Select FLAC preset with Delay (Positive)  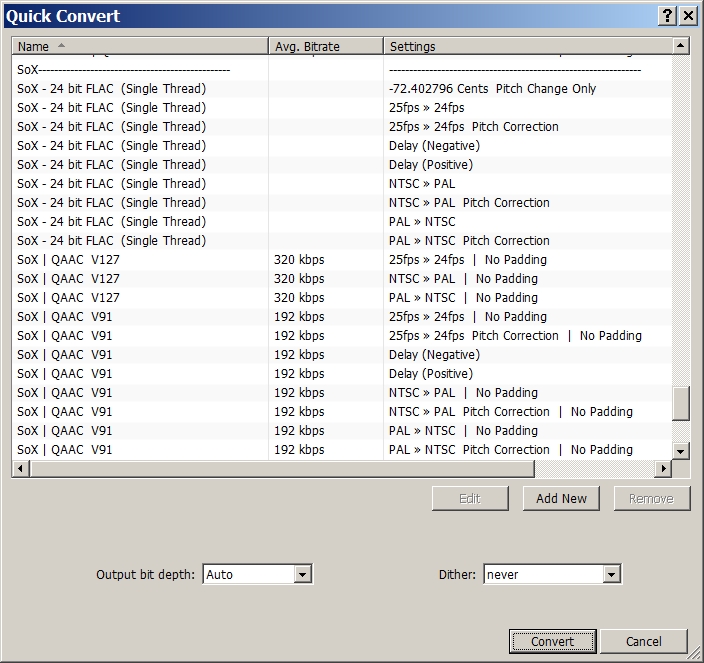point(342,165)
